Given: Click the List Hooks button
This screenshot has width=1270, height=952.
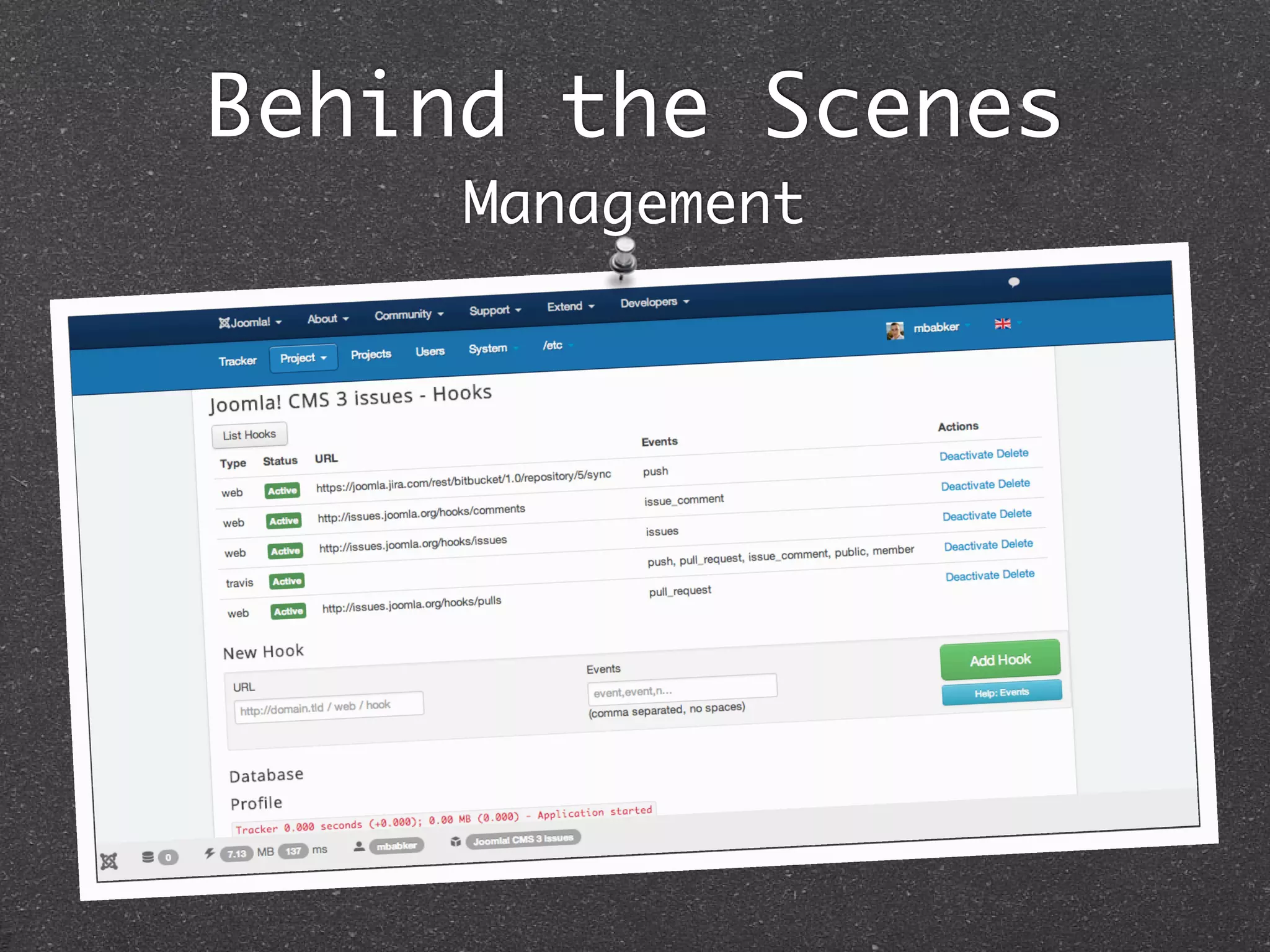Looking at the screenshot, I should click(x=249, y=435).
